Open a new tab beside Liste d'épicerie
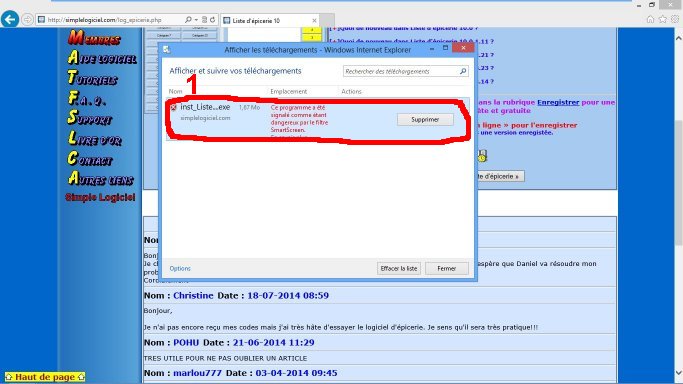Image resolution: width=683 pixels, height=384 pixels. click(328, 20)
